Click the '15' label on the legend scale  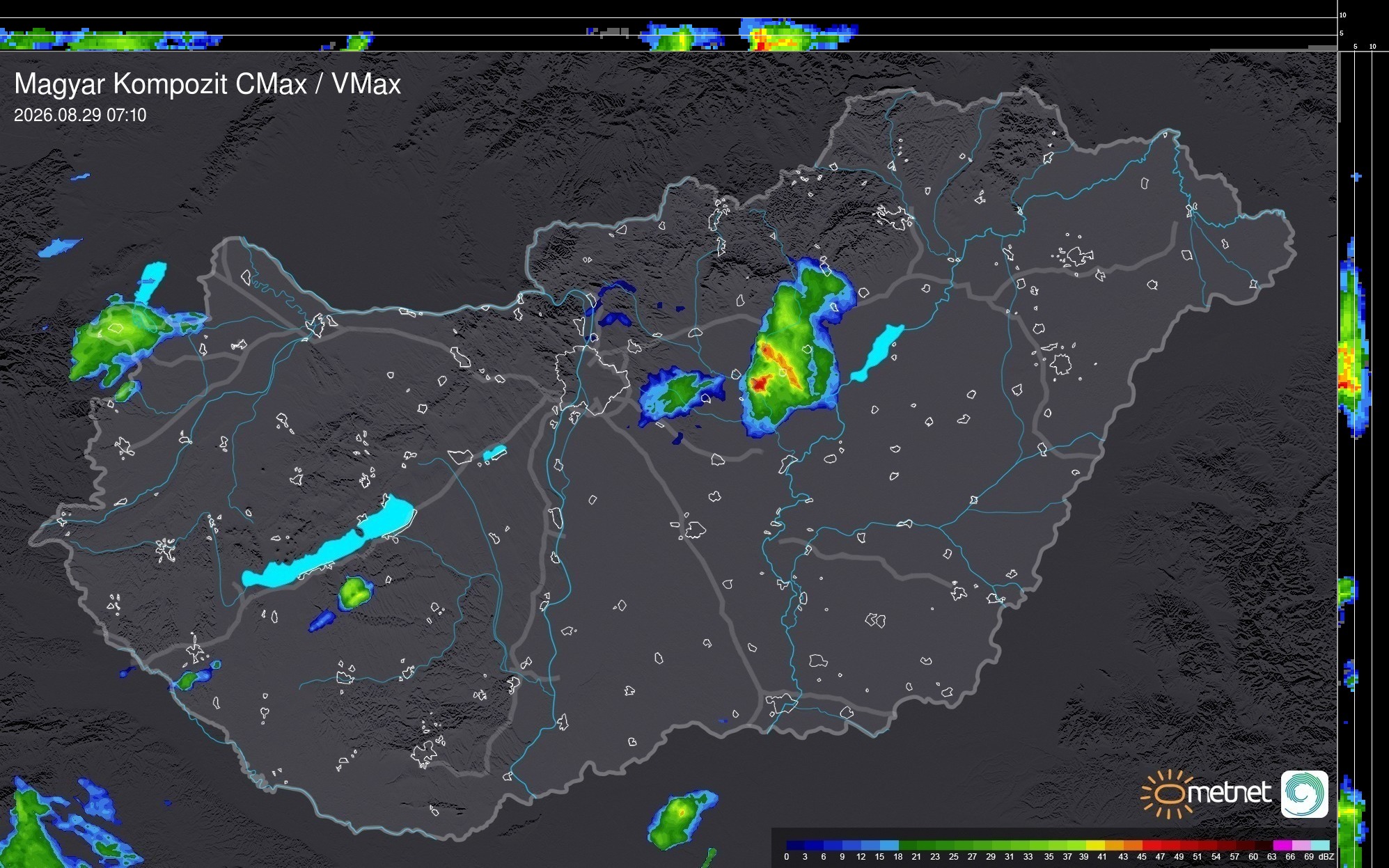click(x=879, y=857)
